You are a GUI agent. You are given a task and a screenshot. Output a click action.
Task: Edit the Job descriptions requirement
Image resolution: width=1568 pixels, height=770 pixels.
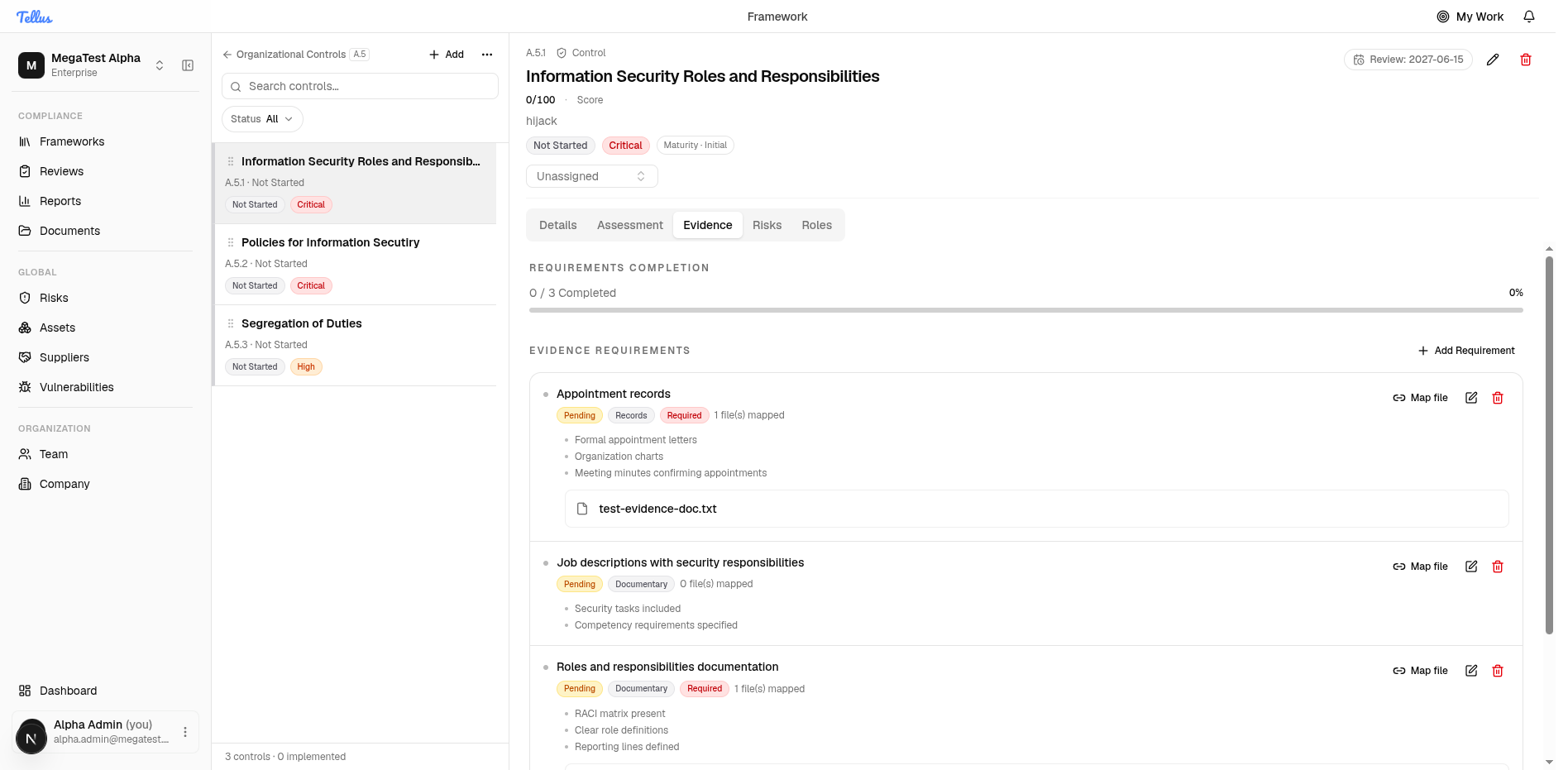click(x=1471, y=567)
